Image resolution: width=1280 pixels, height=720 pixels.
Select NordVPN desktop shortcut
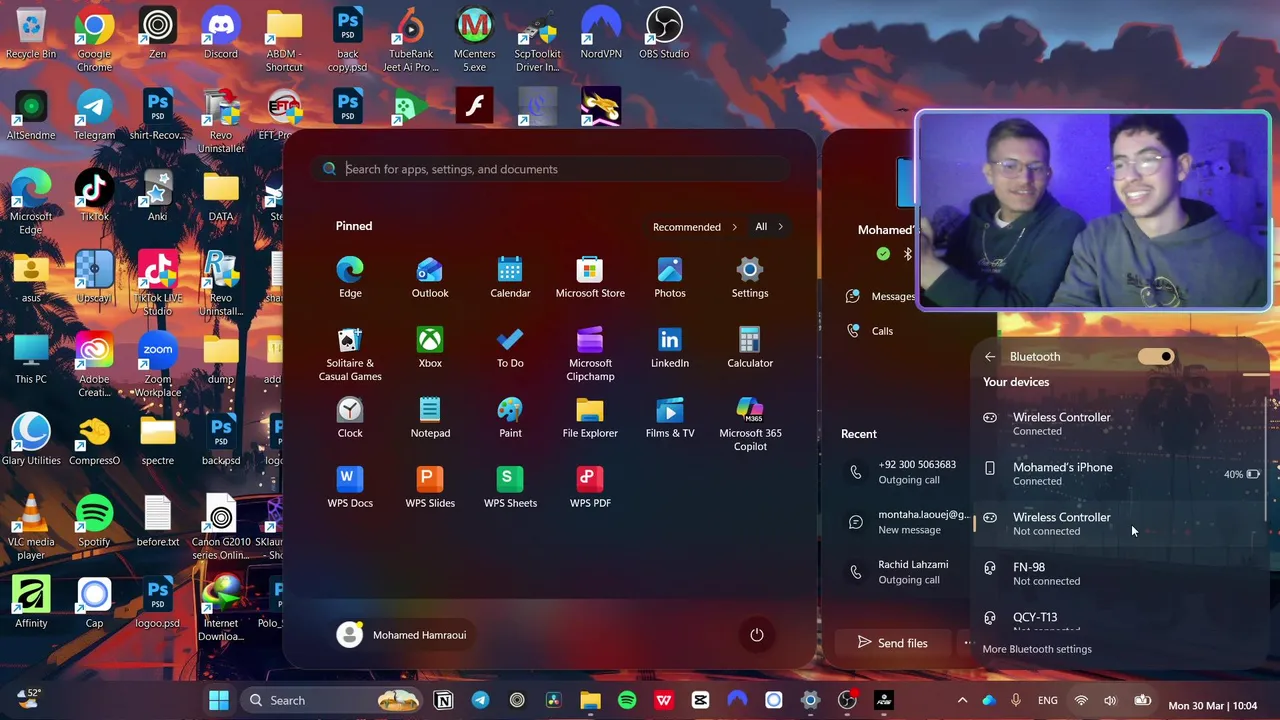point(601,33)
